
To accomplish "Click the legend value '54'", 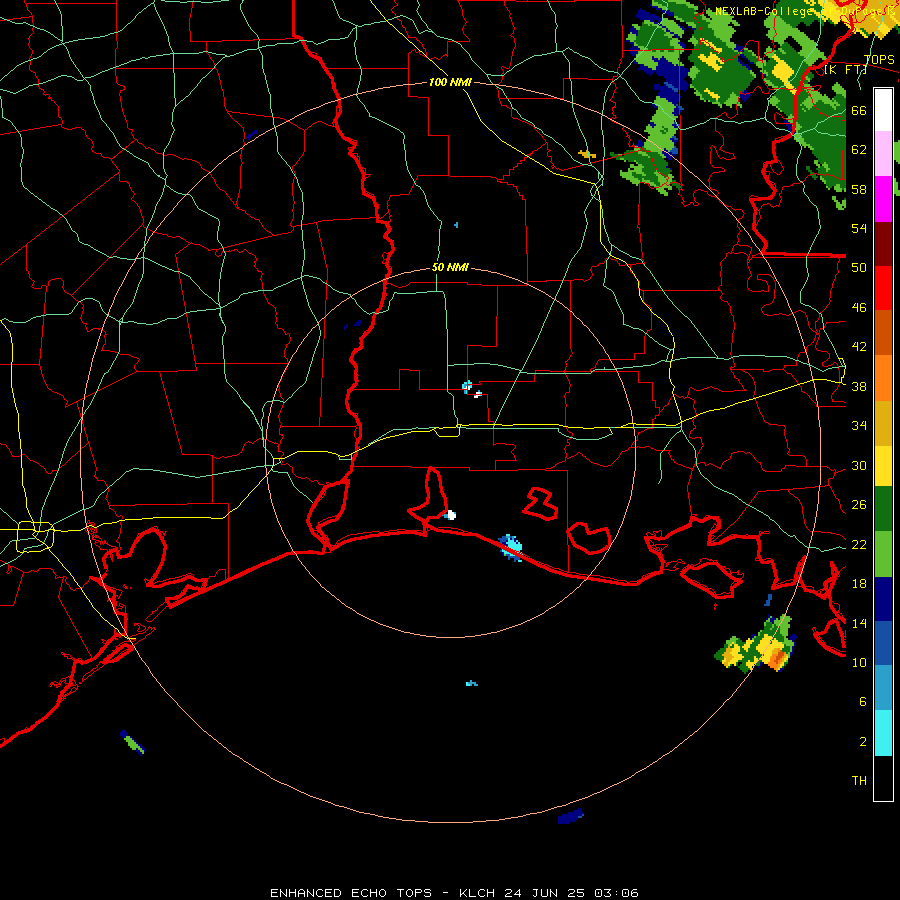I will 859,228.
